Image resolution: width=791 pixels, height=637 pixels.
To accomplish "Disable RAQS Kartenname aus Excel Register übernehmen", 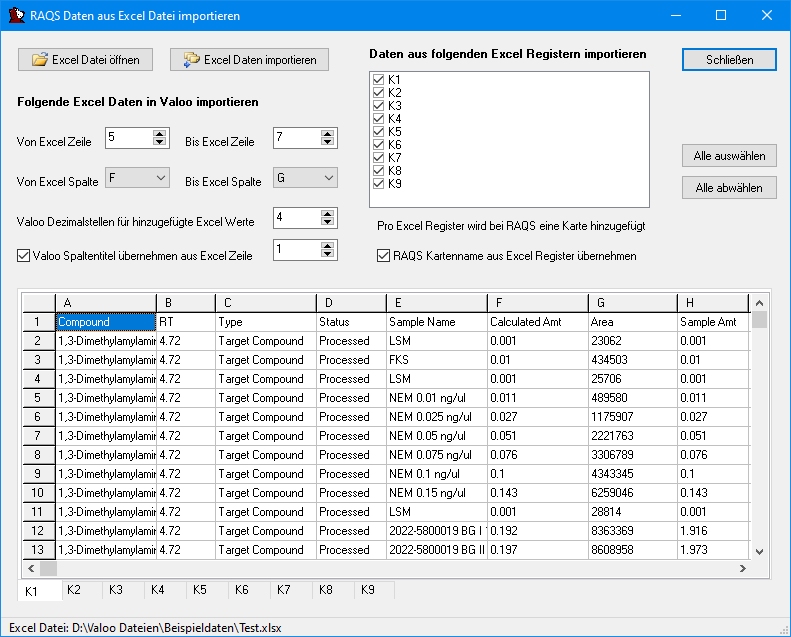I will [384, 256].
